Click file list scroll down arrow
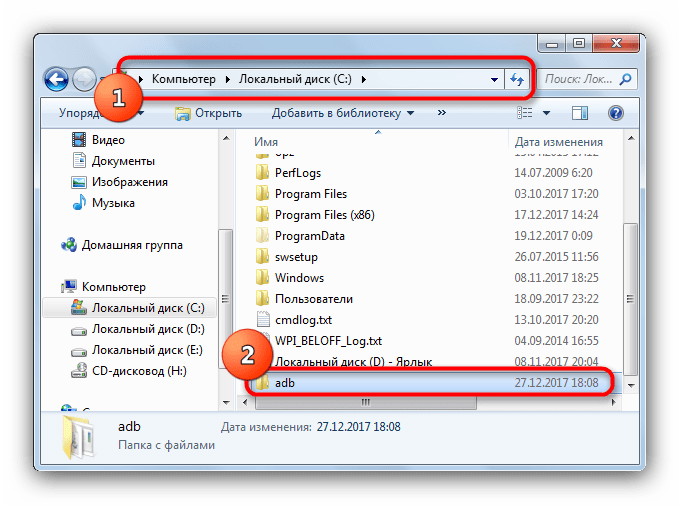Image resolution: width=680 pixels, height=505 pixels. [x=631, y=385]
